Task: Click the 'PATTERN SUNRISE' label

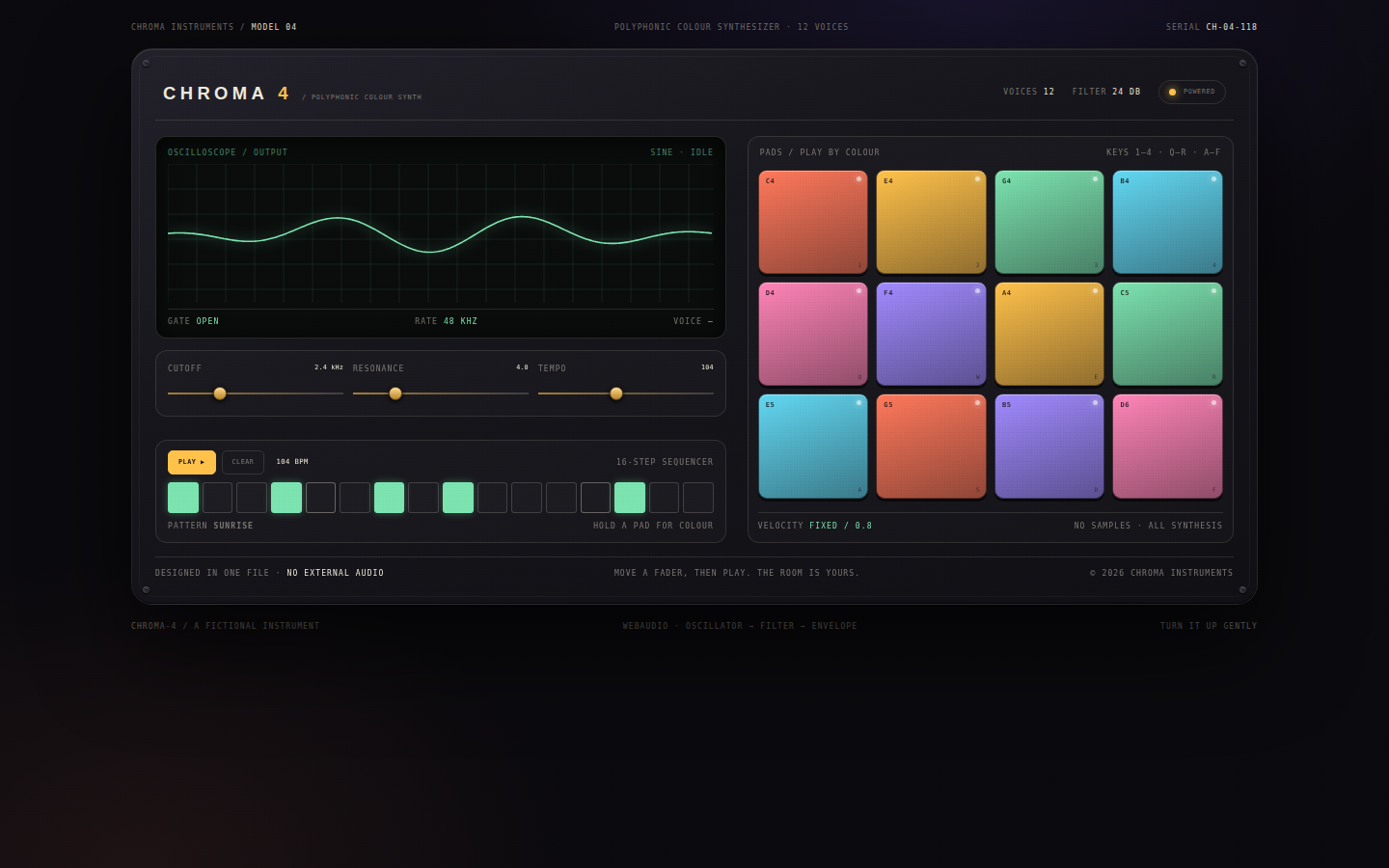Action: 210,526
